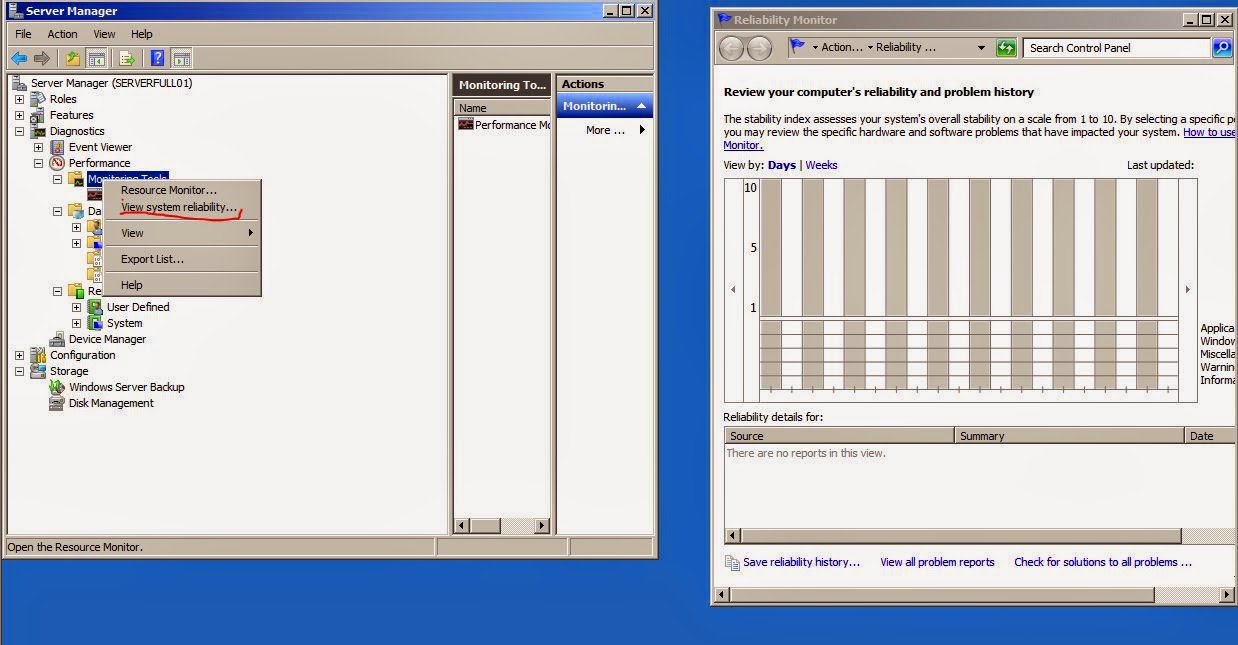Click the Windows Server Backup icon

(57, 387)
